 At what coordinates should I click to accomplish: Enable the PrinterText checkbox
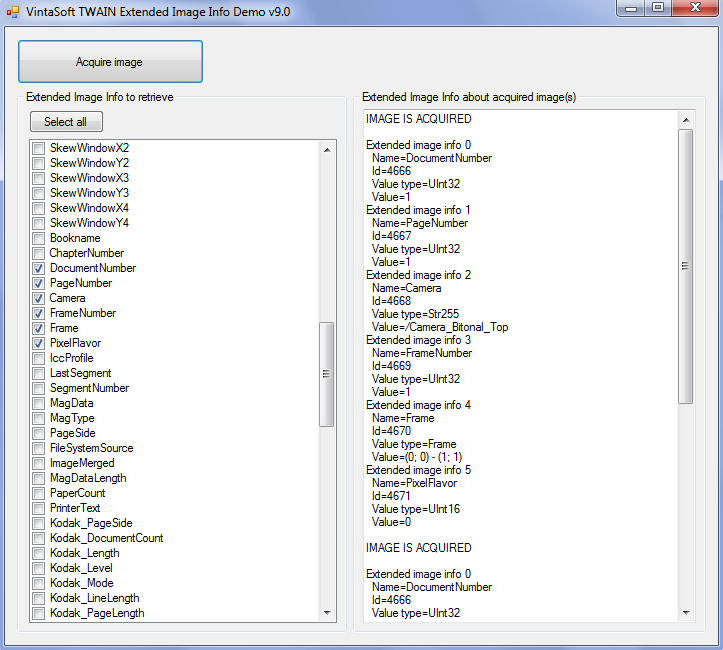39,508
